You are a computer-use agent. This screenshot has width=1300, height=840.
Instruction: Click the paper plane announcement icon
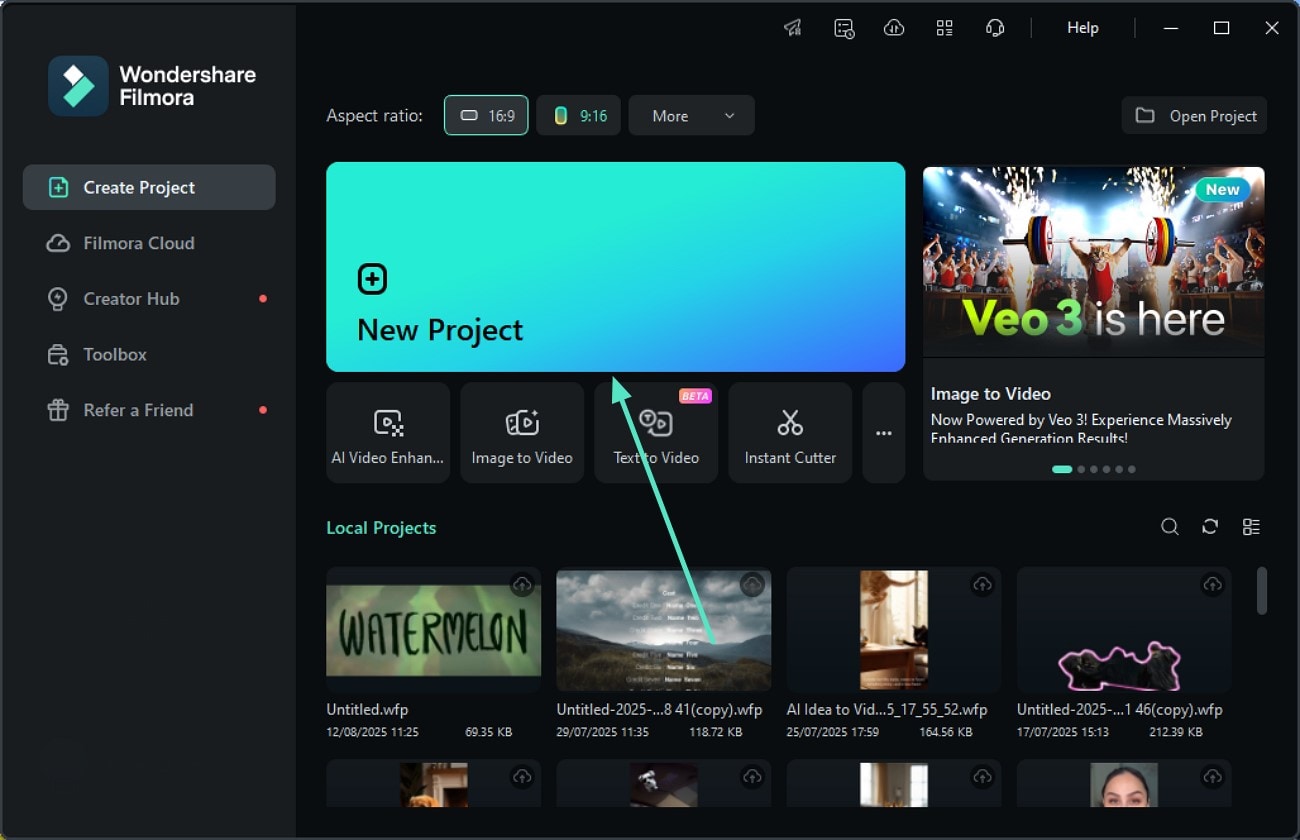(x=793, y=28)
